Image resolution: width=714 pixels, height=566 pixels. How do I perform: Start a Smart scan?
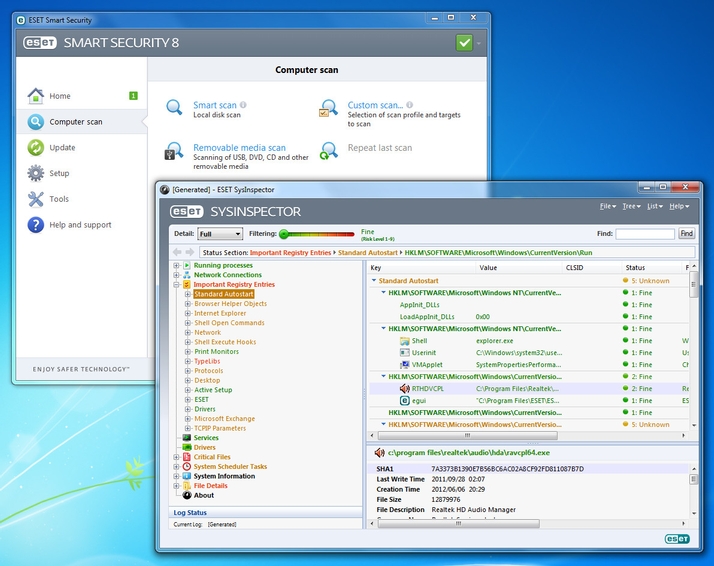coord(214,105)
